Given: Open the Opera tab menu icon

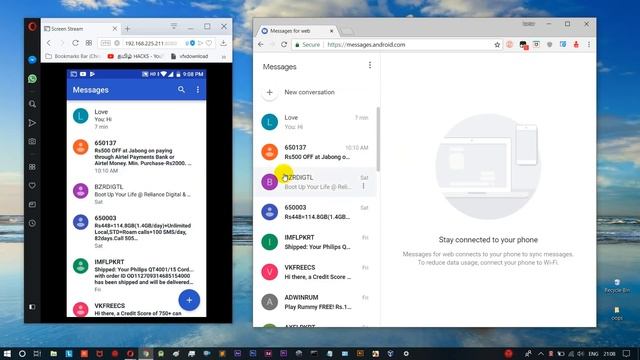Looking at the screenshot, I should point(174,27).
